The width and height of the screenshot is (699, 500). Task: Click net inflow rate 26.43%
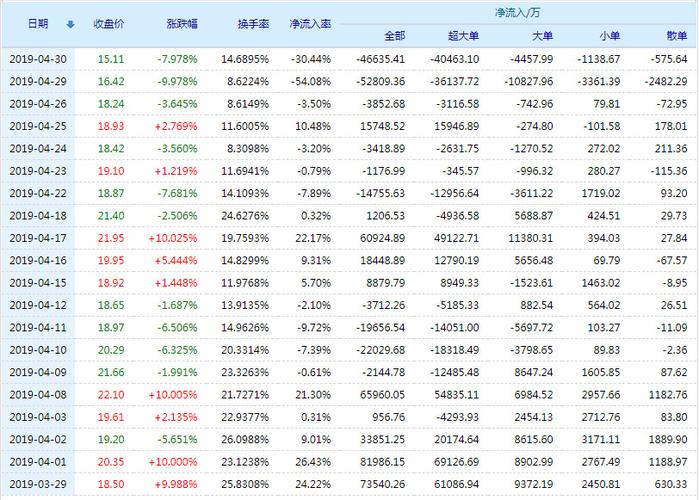(x=313, y=462)
